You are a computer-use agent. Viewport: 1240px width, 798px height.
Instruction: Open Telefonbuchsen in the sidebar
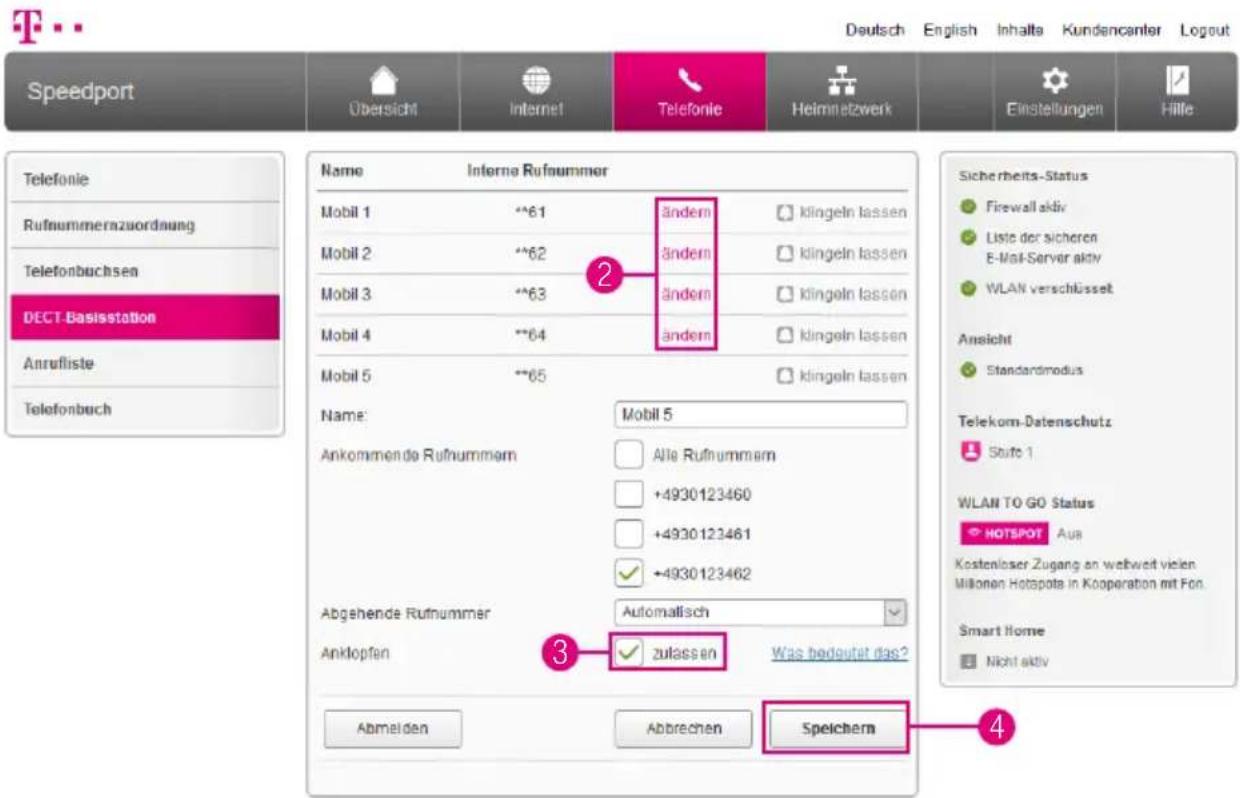(143, 271)
